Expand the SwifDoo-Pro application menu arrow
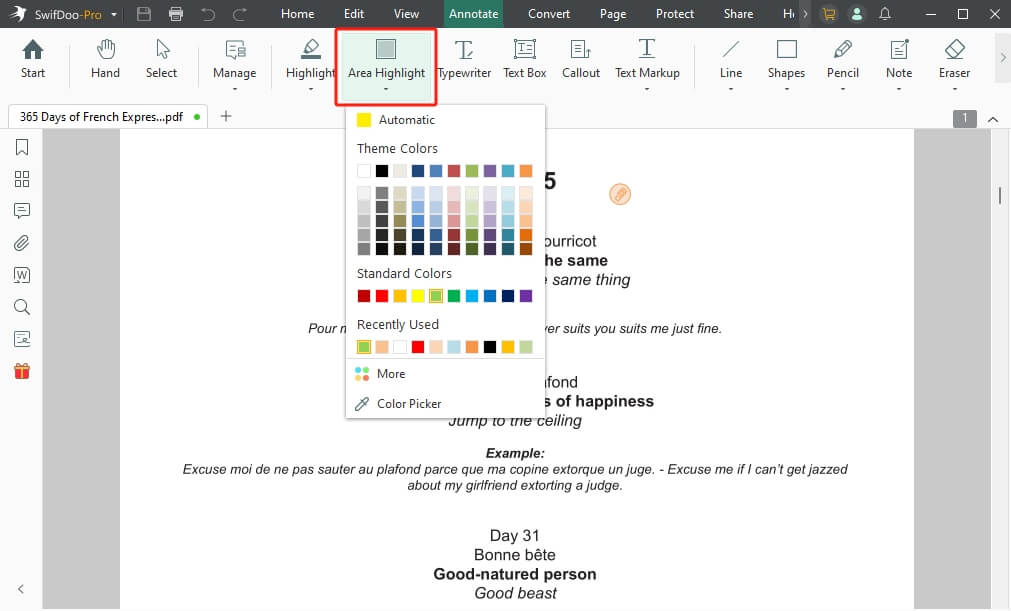 tap(114, 14)
